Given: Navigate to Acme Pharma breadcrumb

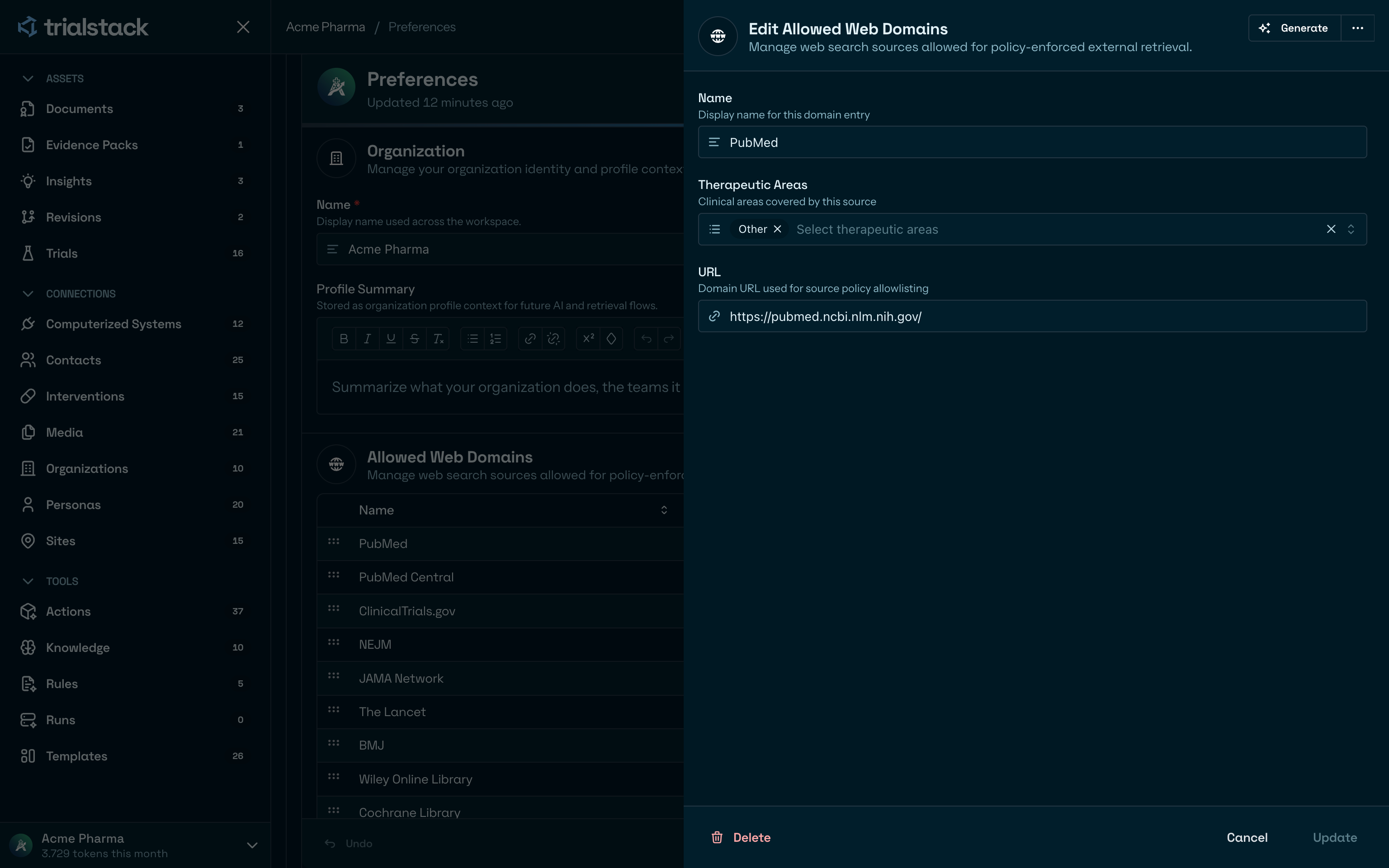Looking at the screenshot, I should coord(326,27).
